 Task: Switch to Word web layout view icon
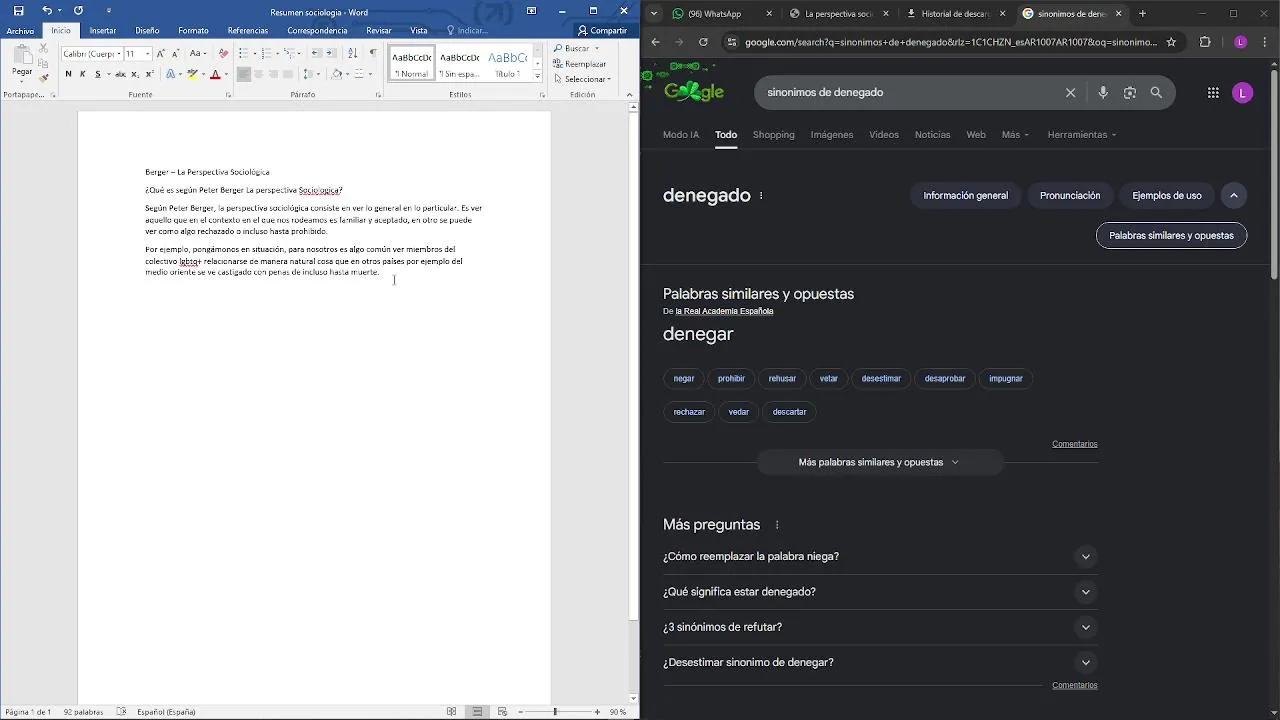pyautogui.click(x=502, y=712)
